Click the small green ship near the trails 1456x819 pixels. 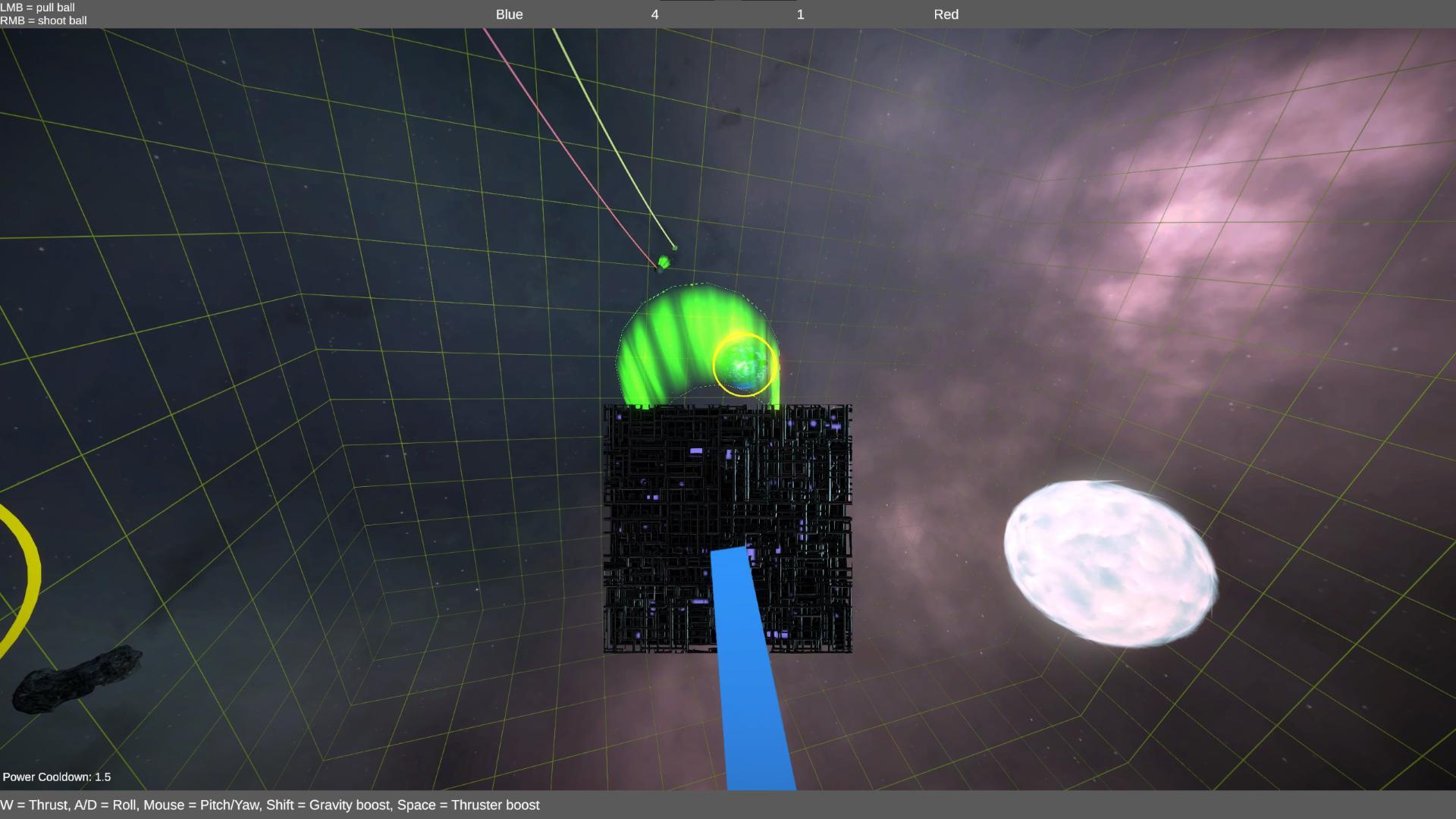tap(664, 262)
